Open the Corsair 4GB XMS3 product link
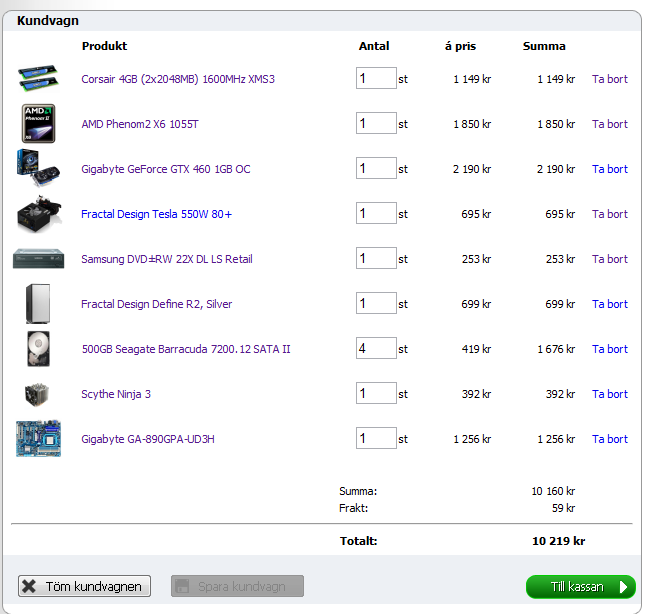 pyautogui.click(x=177, y=79)
